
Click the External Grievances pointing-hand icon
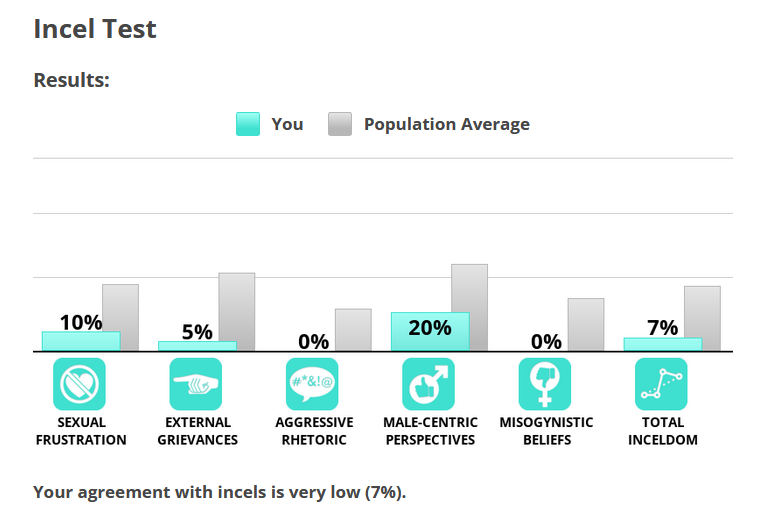coord(196,384)
